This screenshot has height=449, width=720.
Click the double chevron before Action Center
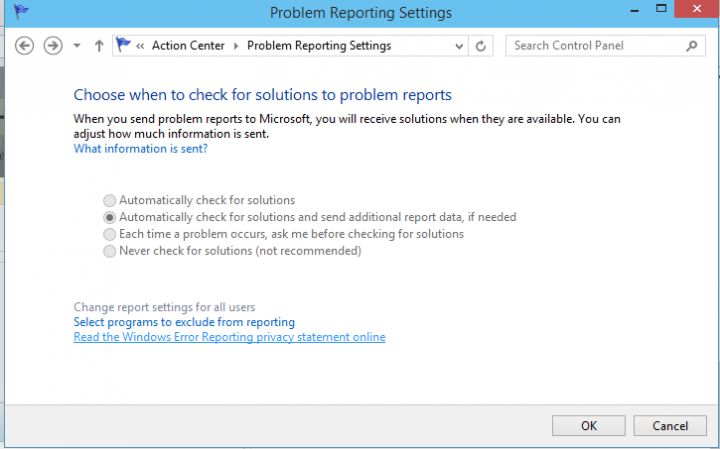[141, 46]
